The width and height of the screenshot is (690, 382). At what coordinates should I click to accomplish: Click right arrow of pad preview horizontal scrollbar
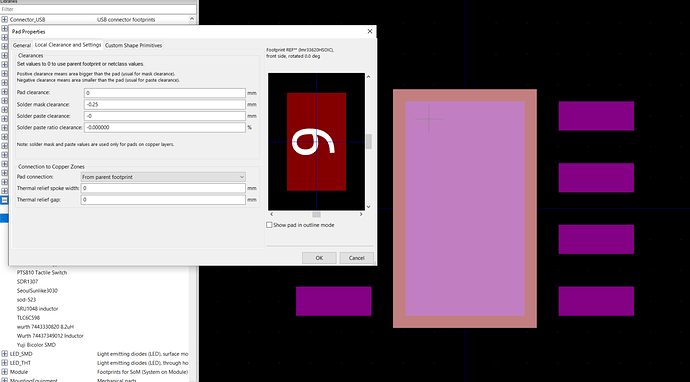(361, 214)
